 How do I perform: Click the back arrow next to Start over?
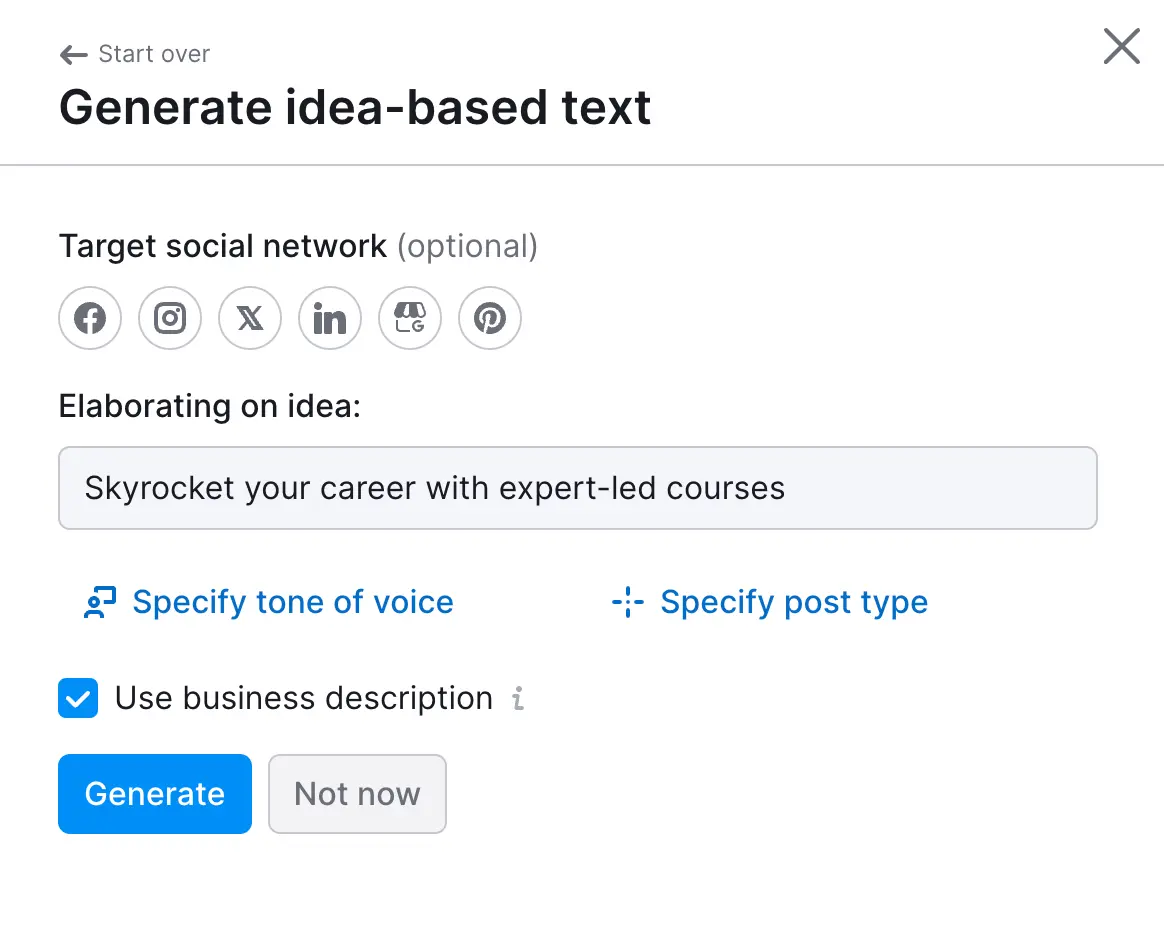tap(73, 54)
